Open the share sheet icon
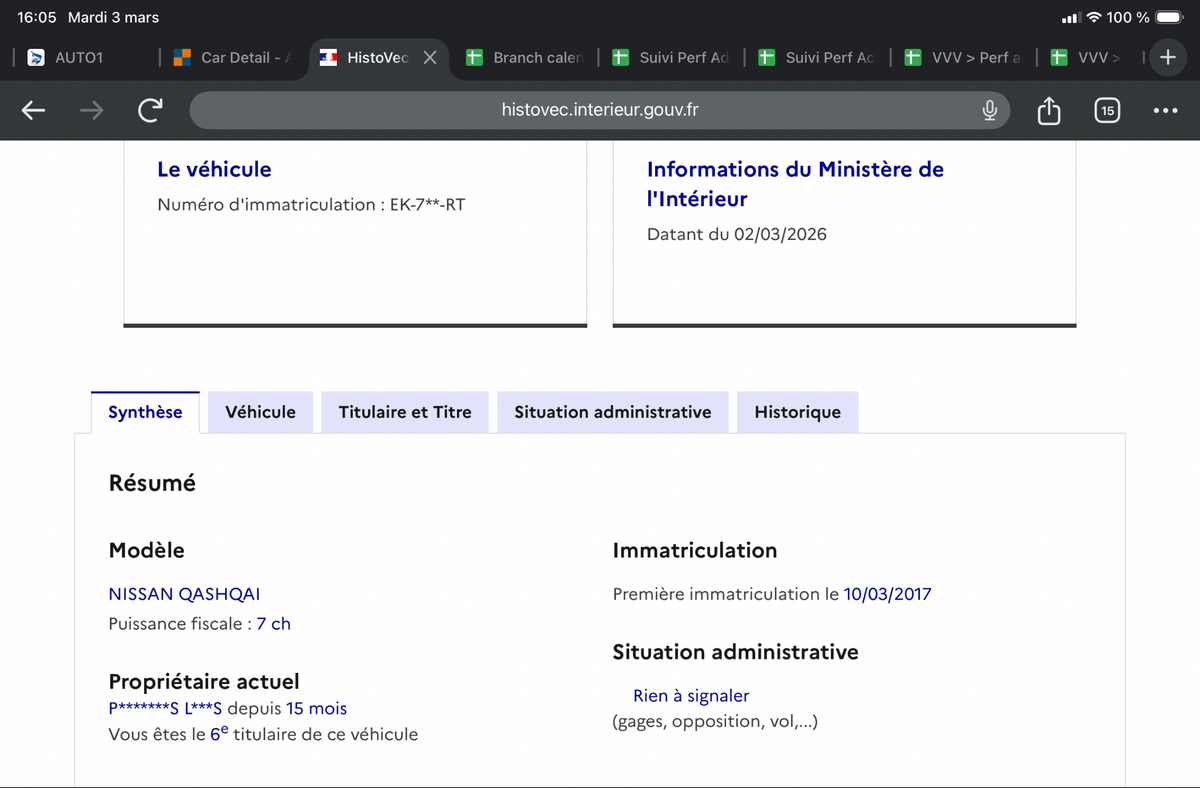Image resolution: width=1200 pixels, height=788 pixels. pyautogui.click(x=1048, y=111)
